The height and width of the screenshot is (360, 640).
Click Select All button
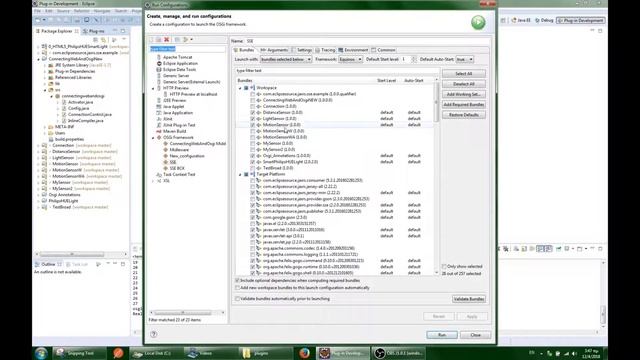pyautogui.click(x=464, y=74)
